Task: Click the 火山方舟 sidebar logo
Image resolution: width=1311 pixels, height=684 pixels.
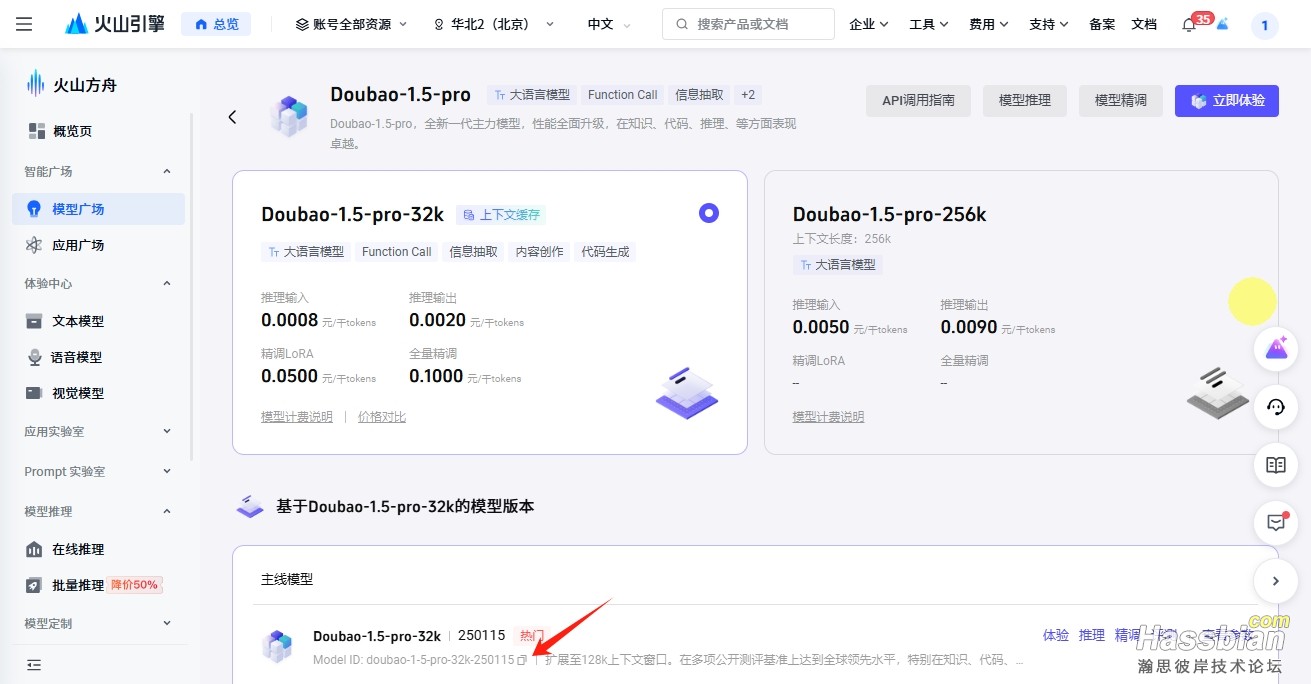Action: click(x=72, y=85)
